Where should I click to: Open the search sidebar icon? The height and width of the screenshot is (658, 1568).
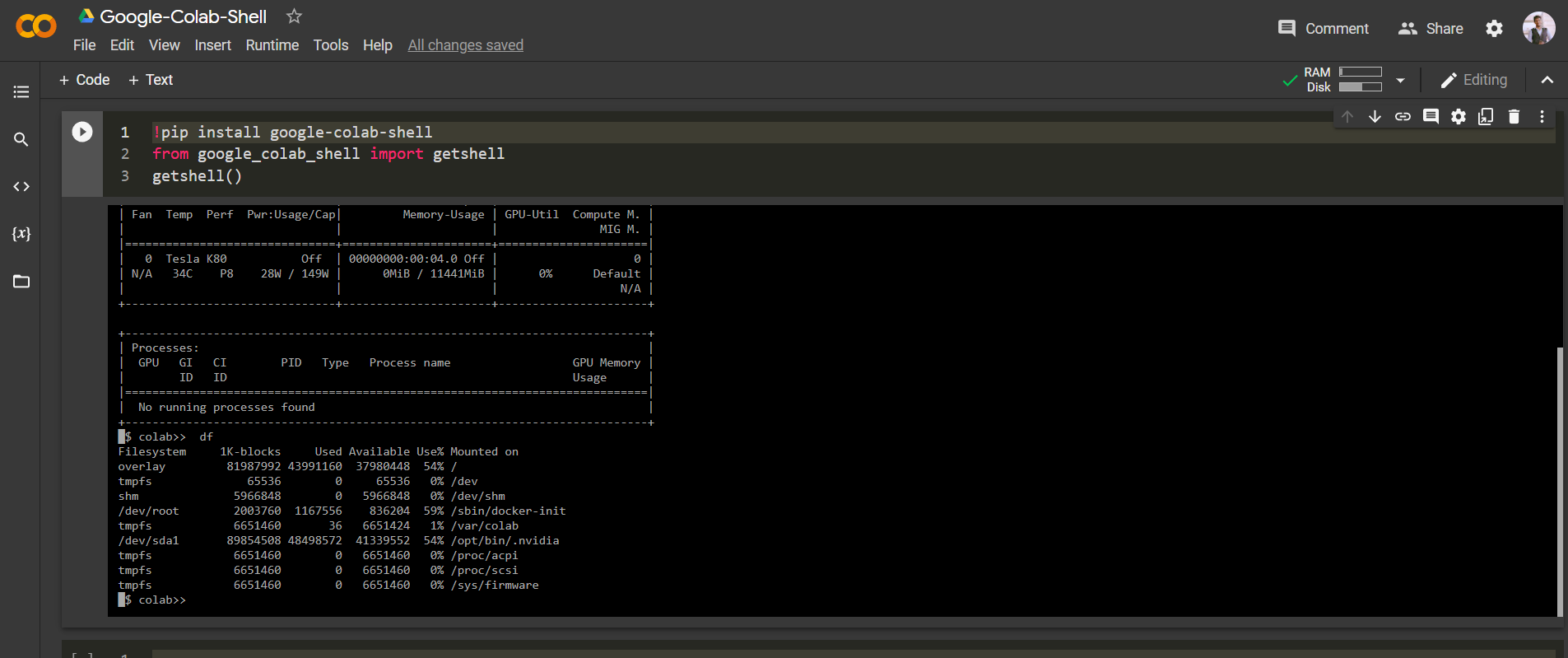pyautogui.click(x=21, y=139)
